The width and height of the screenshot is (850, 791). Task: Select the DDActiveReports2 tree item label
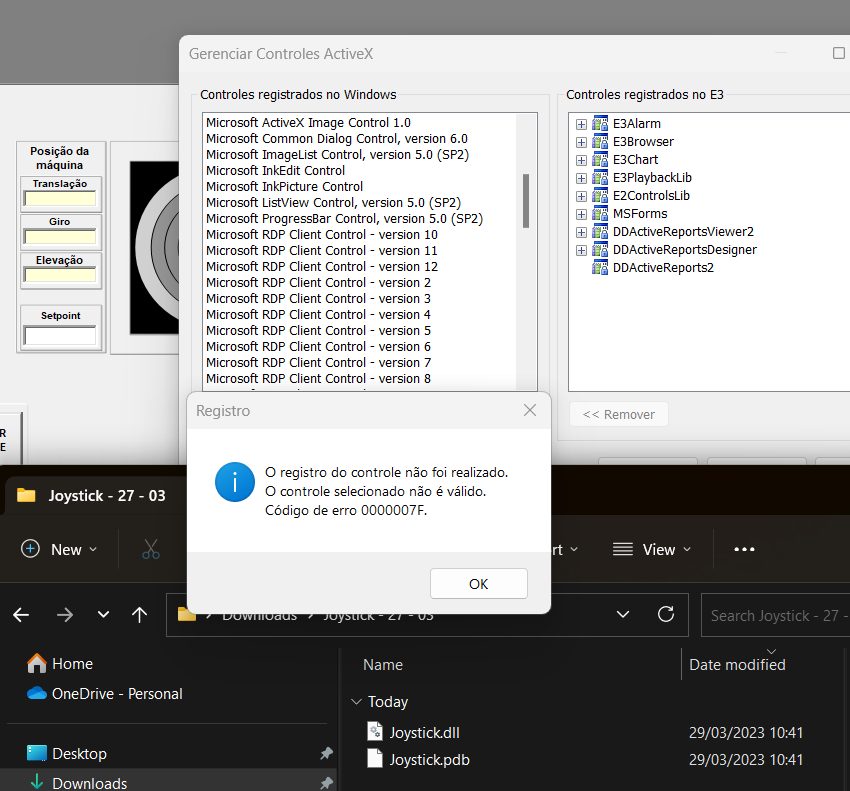(x=663, y=267)
